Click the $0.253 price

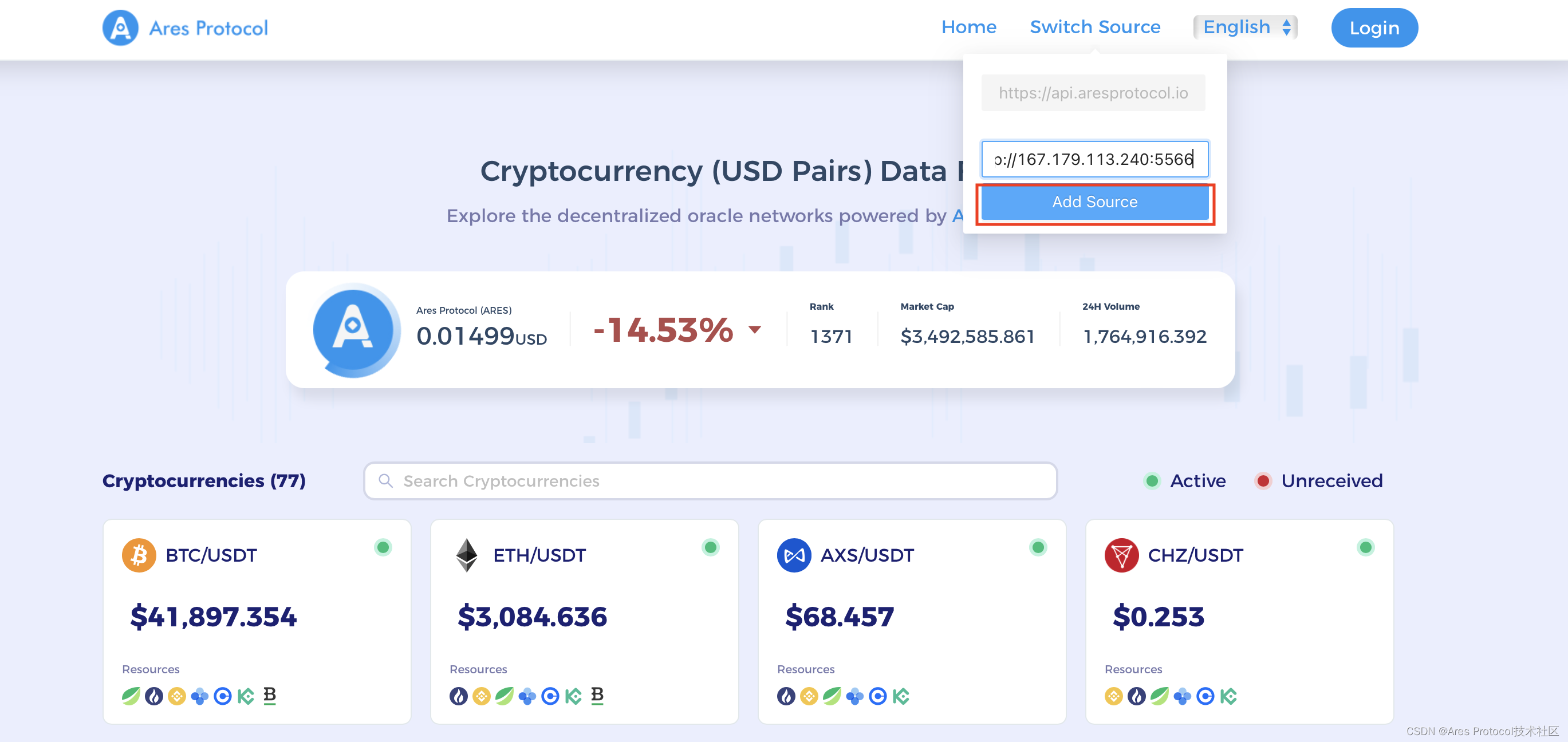1159,617
